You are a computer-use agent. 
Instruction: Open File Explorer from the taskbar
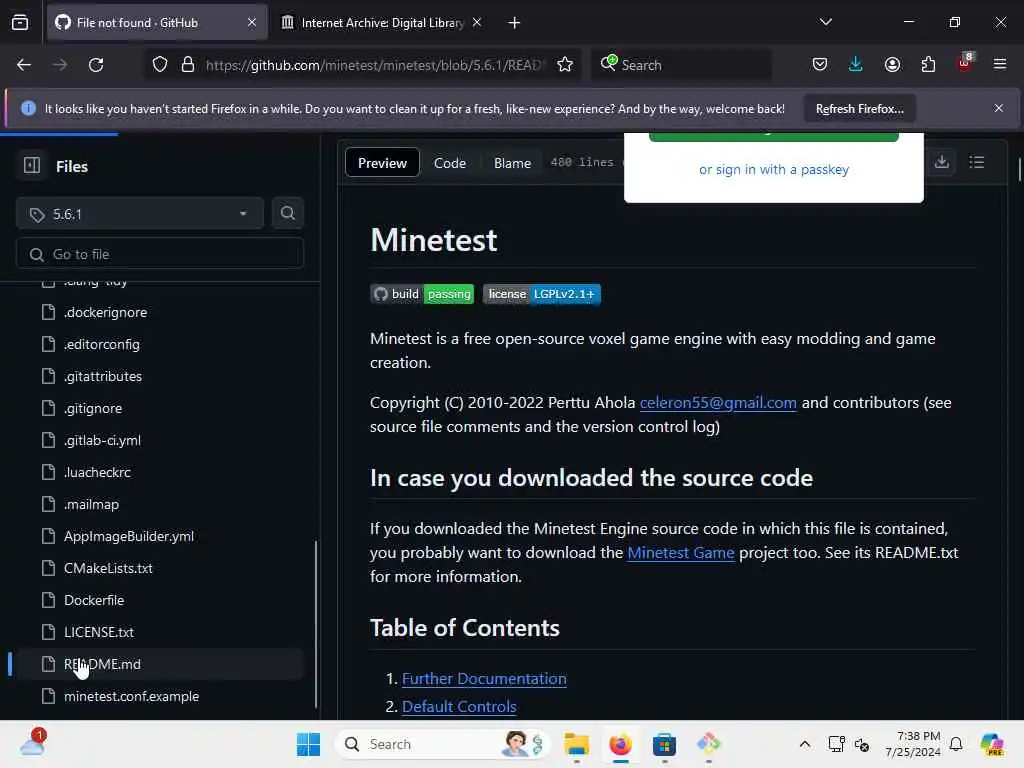point(577,744)
